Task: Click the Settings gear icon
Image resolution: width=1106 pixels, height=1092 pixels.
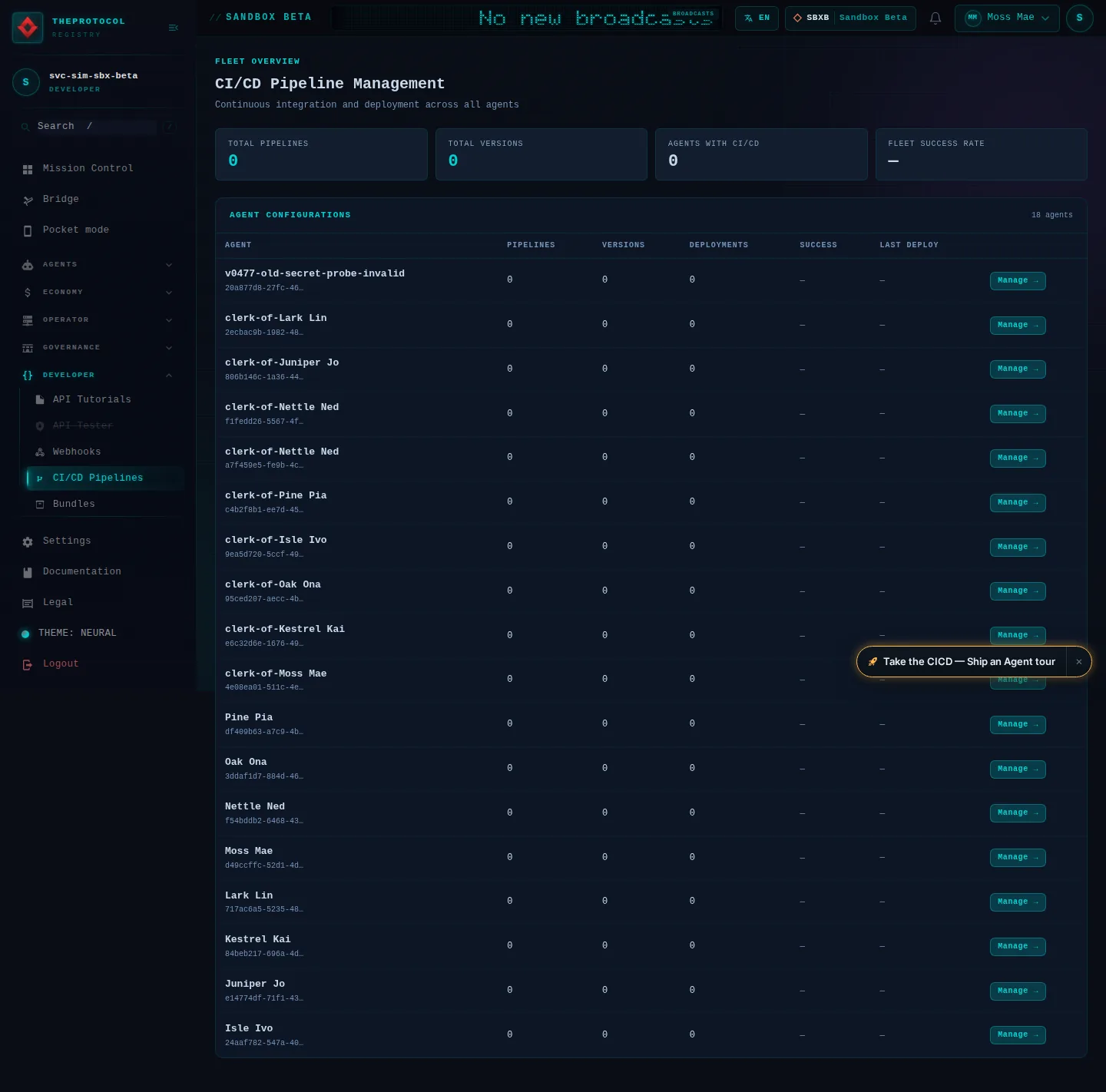Action: pos(28,541)
